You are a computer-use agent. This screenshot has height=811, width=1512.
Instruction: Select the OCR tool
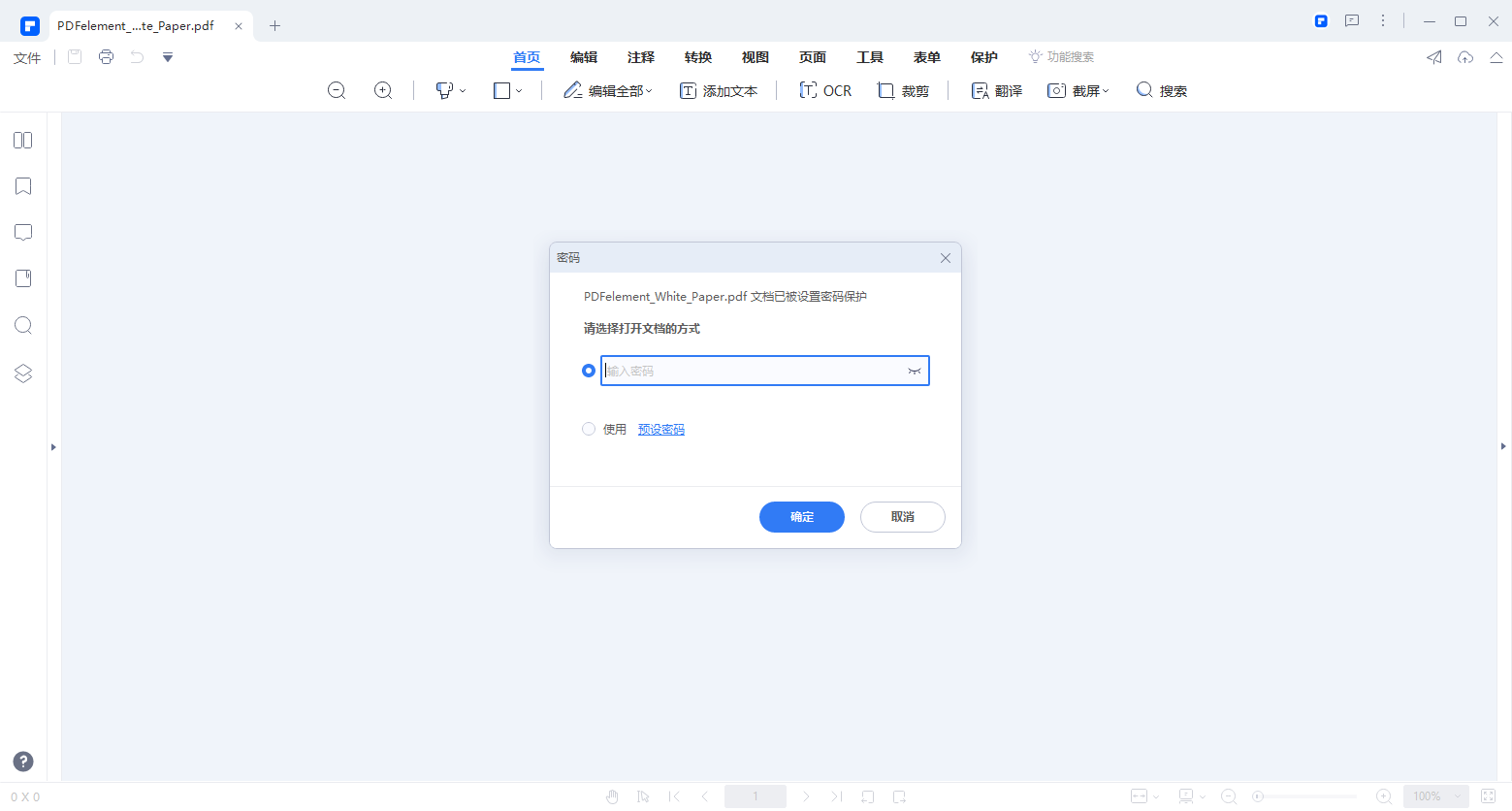pyautogui.click(x=825, y=89)
